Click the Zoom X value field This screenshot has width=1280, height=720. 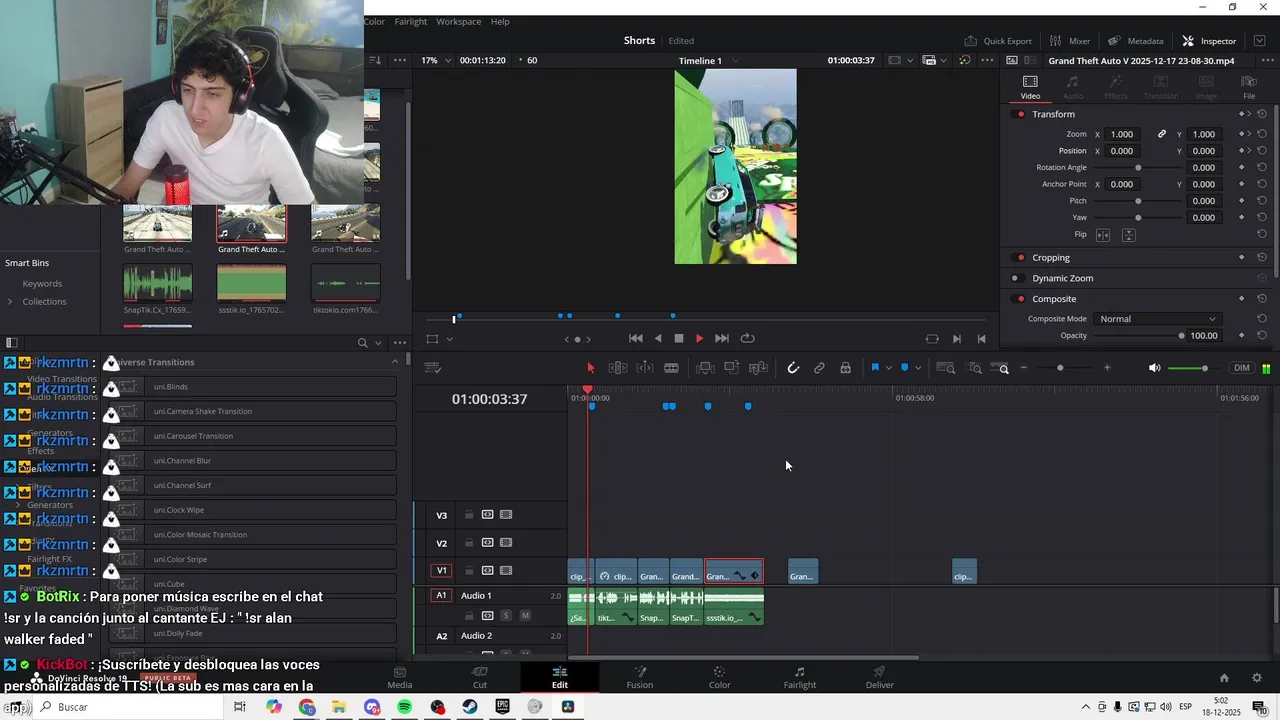[1122, 134]
